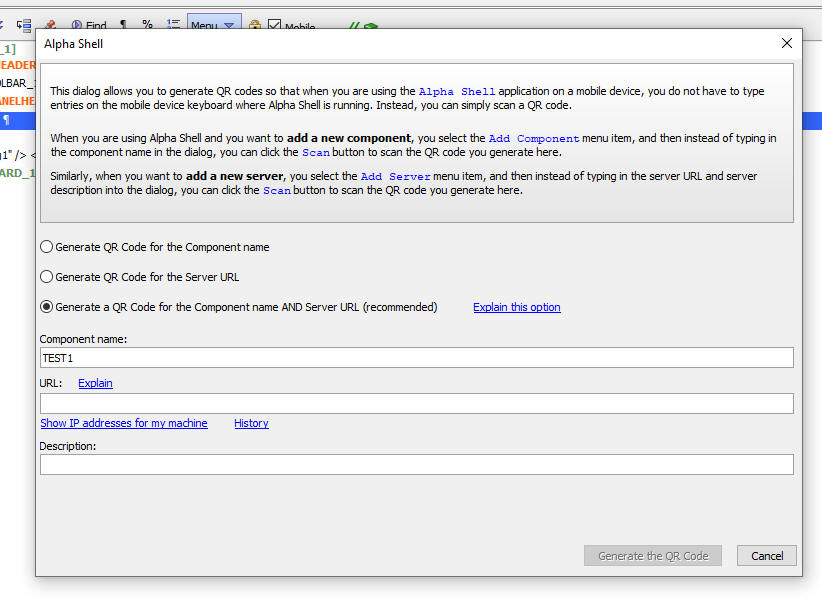
Task: Open the Menu dropdown in background toolbar
Action: point(214,23)
